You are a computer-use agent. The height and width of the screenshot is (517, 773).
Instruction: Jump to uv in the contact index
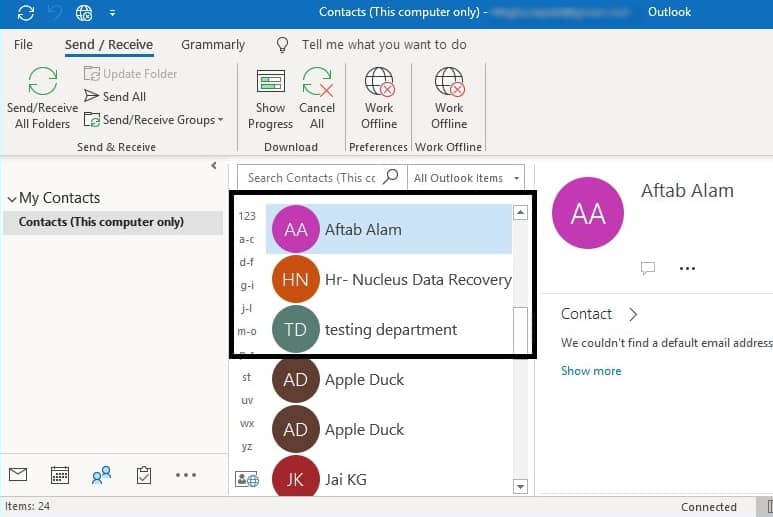[x=247, y=401]
